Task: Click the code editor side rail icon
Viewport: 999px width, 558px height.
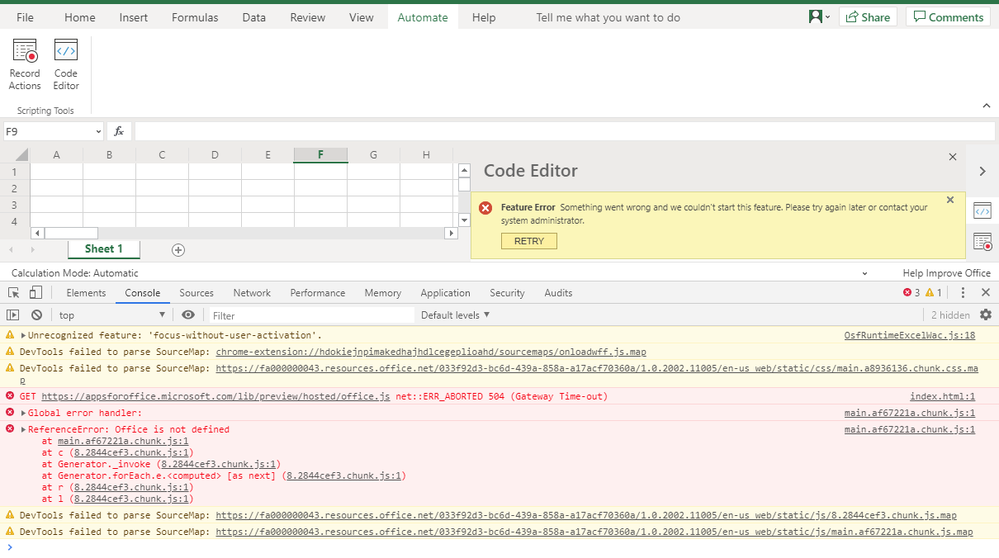Action: point(982,211)
